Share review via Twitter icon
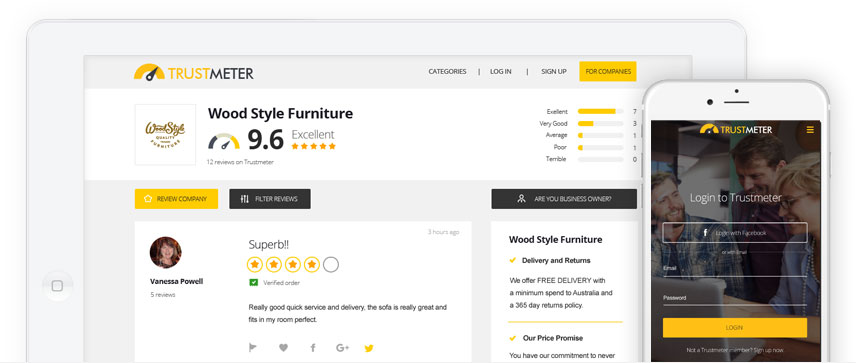This screenshot has height=363, width=856. [369, 348]
